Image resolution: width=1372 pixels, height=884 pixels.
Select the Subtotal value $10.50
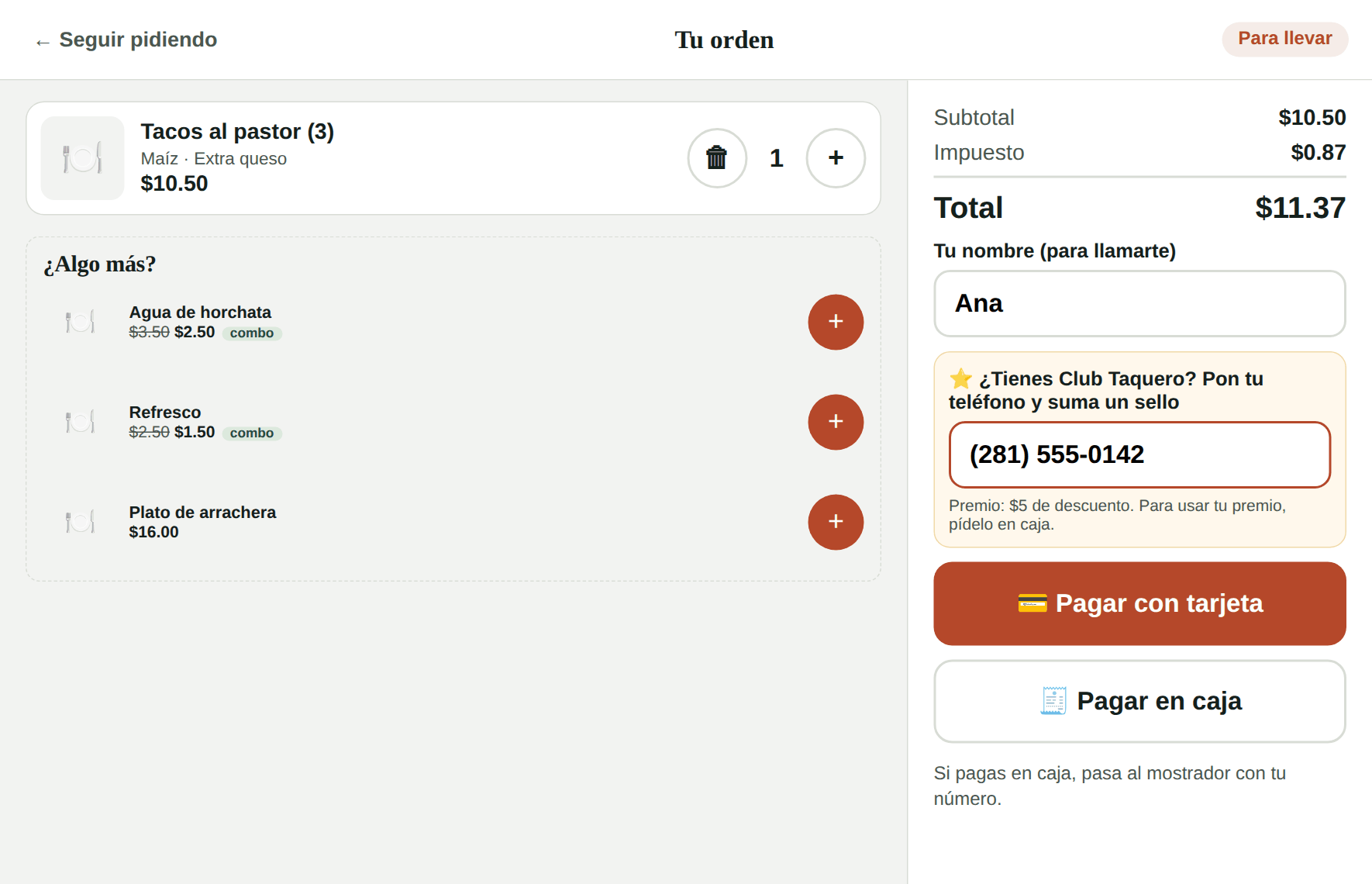(x=1312, y=117)
